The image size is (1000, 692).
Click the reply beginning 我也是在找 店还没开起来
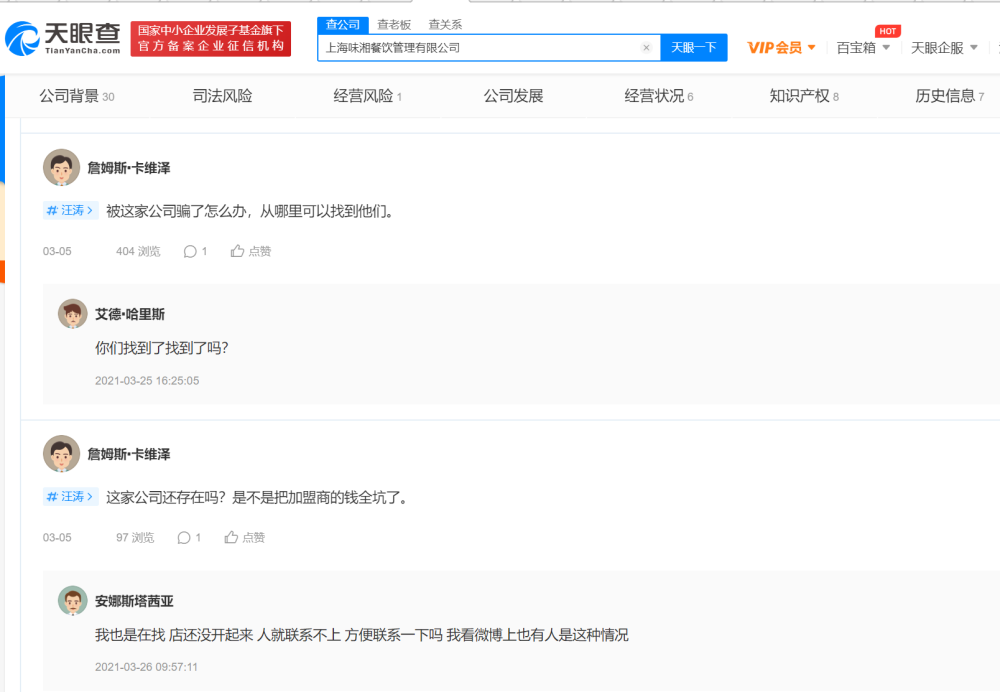(x=362, y=635)
